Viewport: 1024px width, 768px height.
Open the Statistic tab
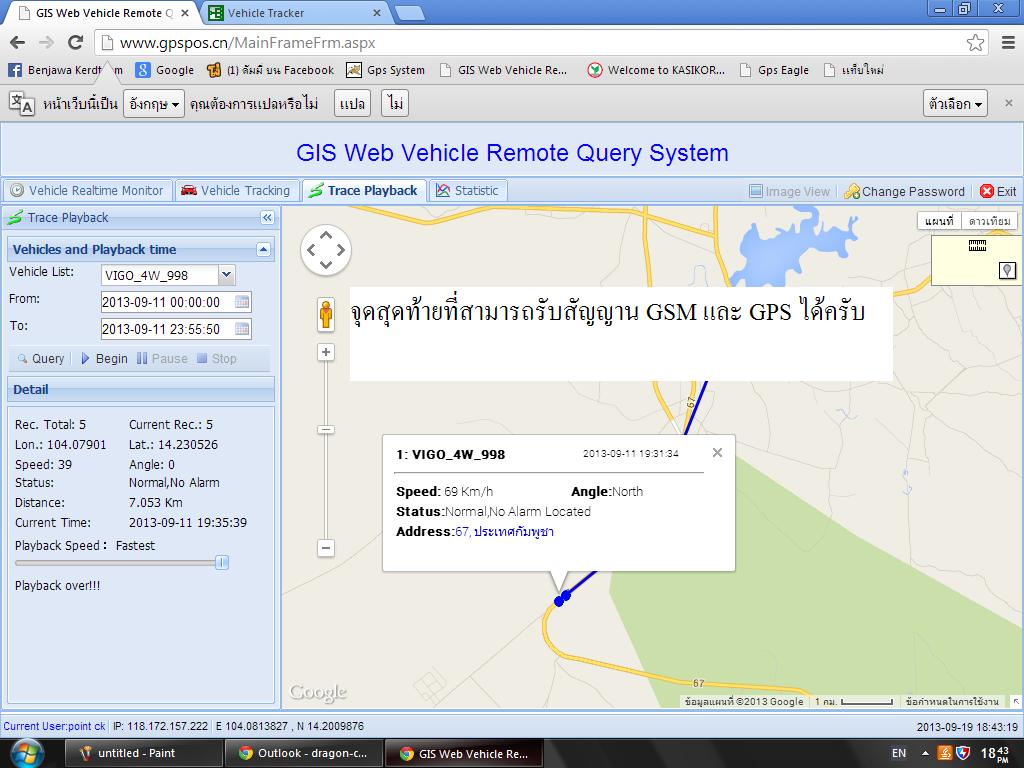[468, 191]
